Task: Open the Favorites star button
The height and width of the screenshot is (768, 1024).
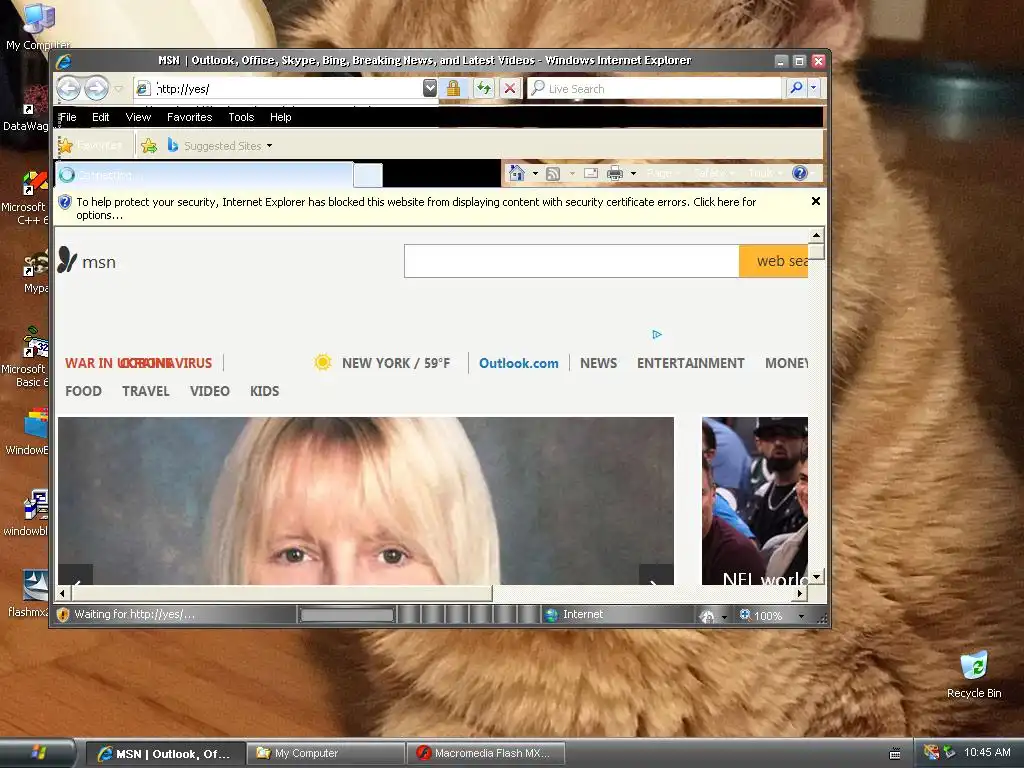Action: (x=91, y=145)
